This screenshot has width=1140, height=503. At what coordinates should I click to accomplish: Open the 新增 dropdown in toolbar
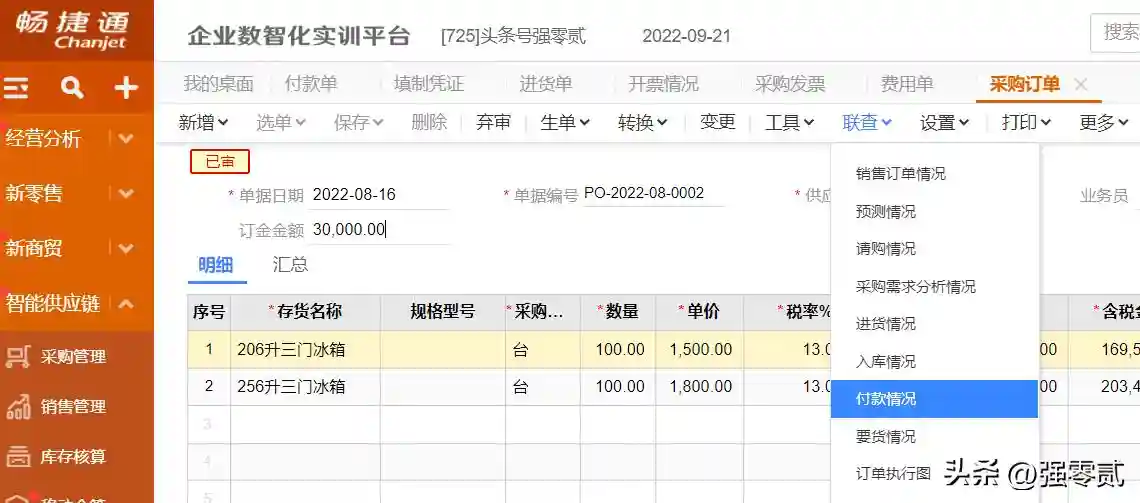click(203, 122)
